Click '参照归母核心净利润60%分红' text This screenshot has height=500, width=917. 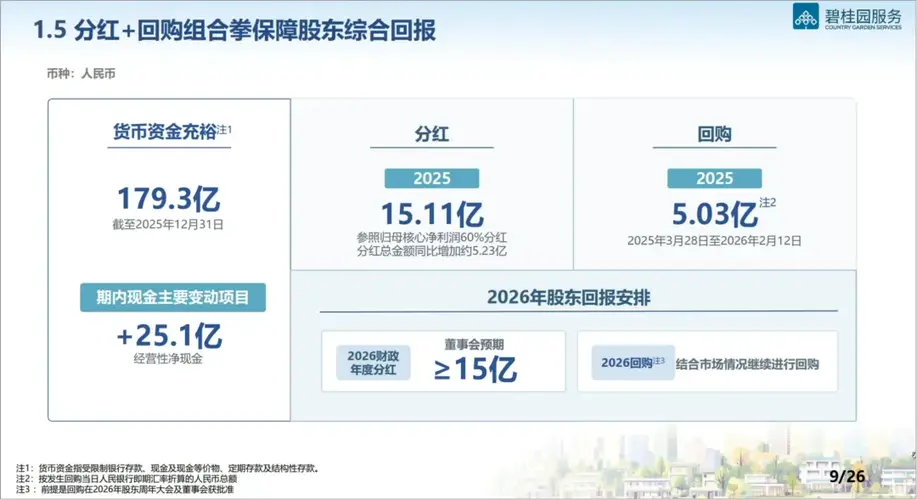pyautogui.click(x=432, y=237)
